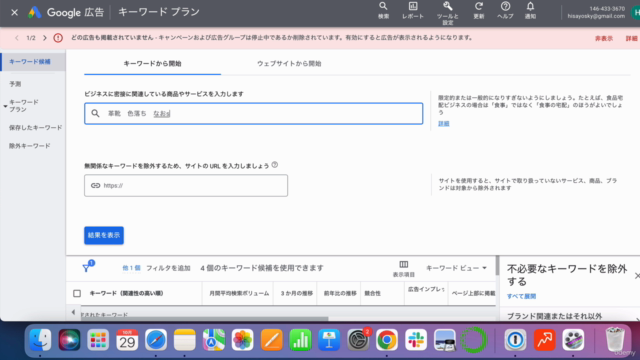640x360 pixels.
Task: Open tools and settings (ツールと設定)
Action: (x=448, y=13)
